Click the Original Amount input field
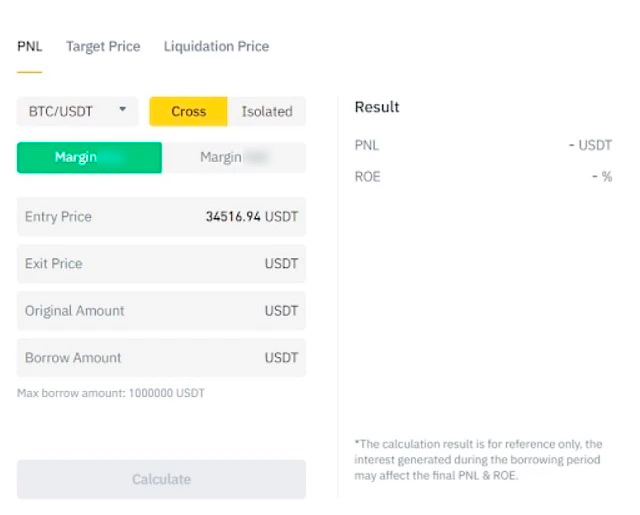This screenshot has height=515, width=640. (x=161, y=310)
